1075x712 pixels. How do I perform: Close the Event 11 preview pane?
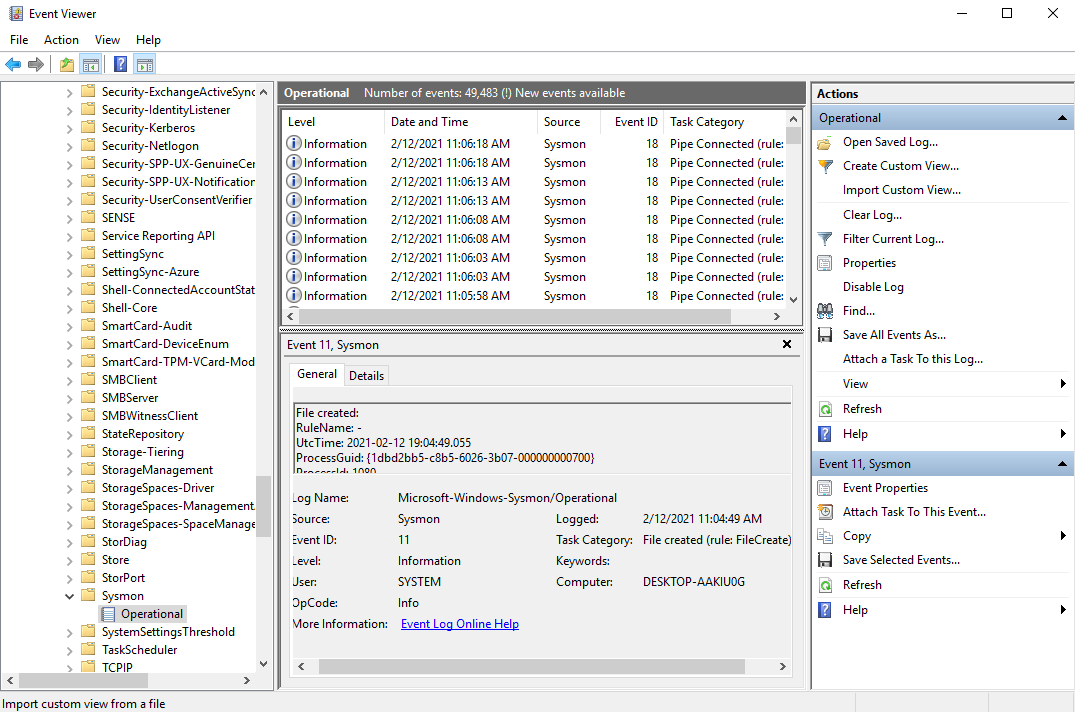click(787, 344)
